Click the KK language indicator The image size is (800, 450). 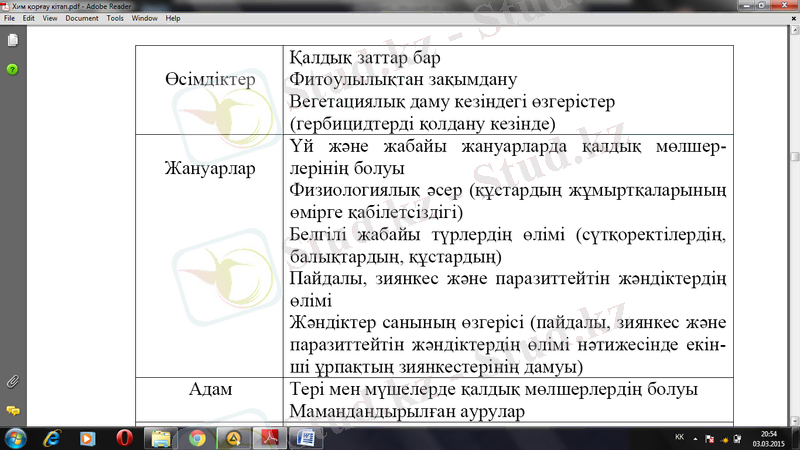pyautogui.click(x=680, y=437)
